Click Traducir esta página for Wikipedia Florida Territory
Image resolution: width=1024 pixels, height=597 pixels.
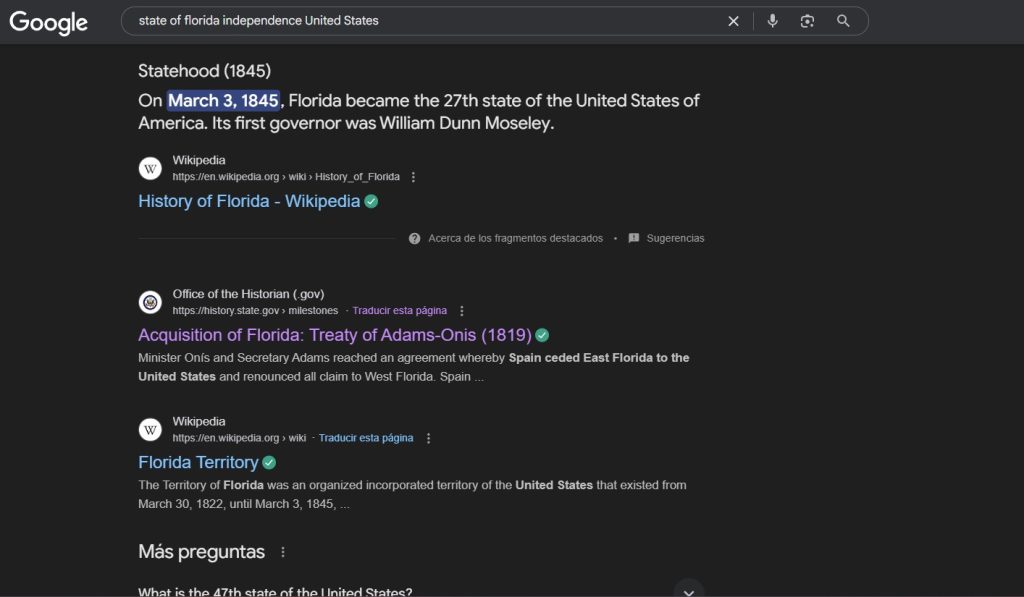tap(366, 438)
